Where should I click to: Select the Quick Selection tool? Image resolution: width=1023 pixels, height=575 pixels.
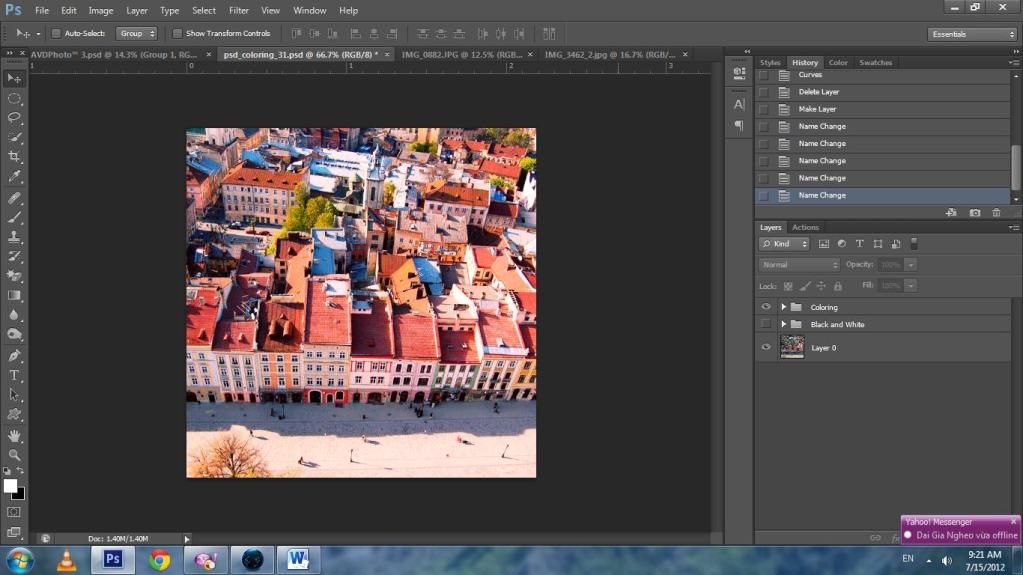[x=14, y=138]
